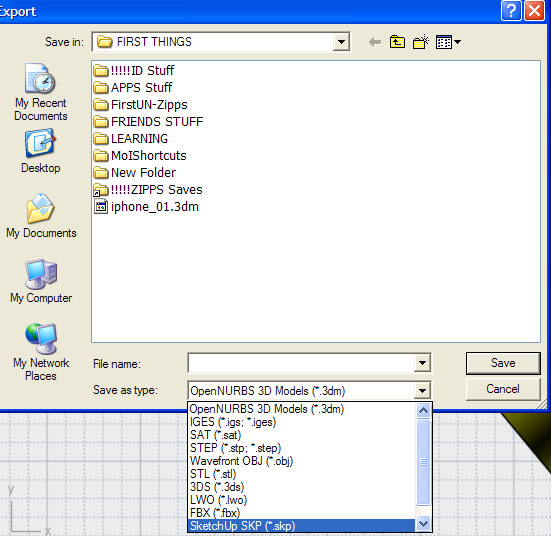The width and height of the screenshot is (551, 536).
Task: Open My Computer in places bar
Action: tap(41, 281)
